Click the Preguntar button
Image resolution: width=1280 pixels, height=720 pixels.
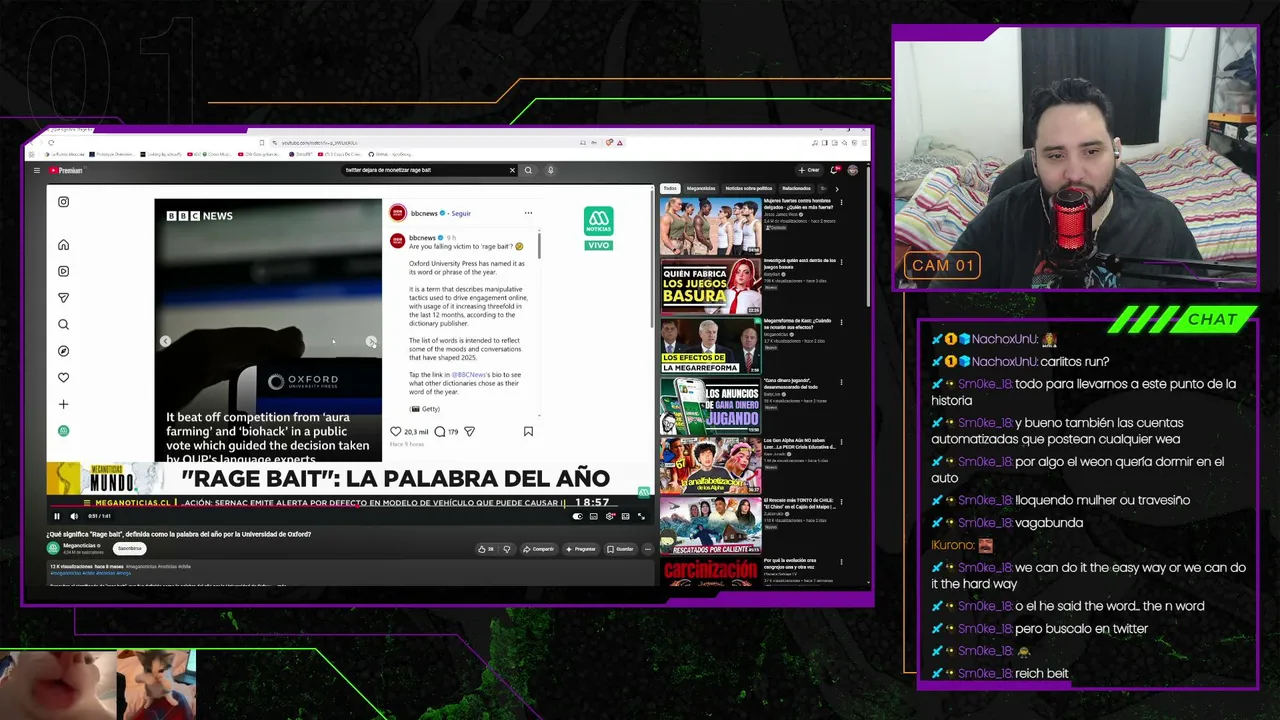[x=581, y=549]
